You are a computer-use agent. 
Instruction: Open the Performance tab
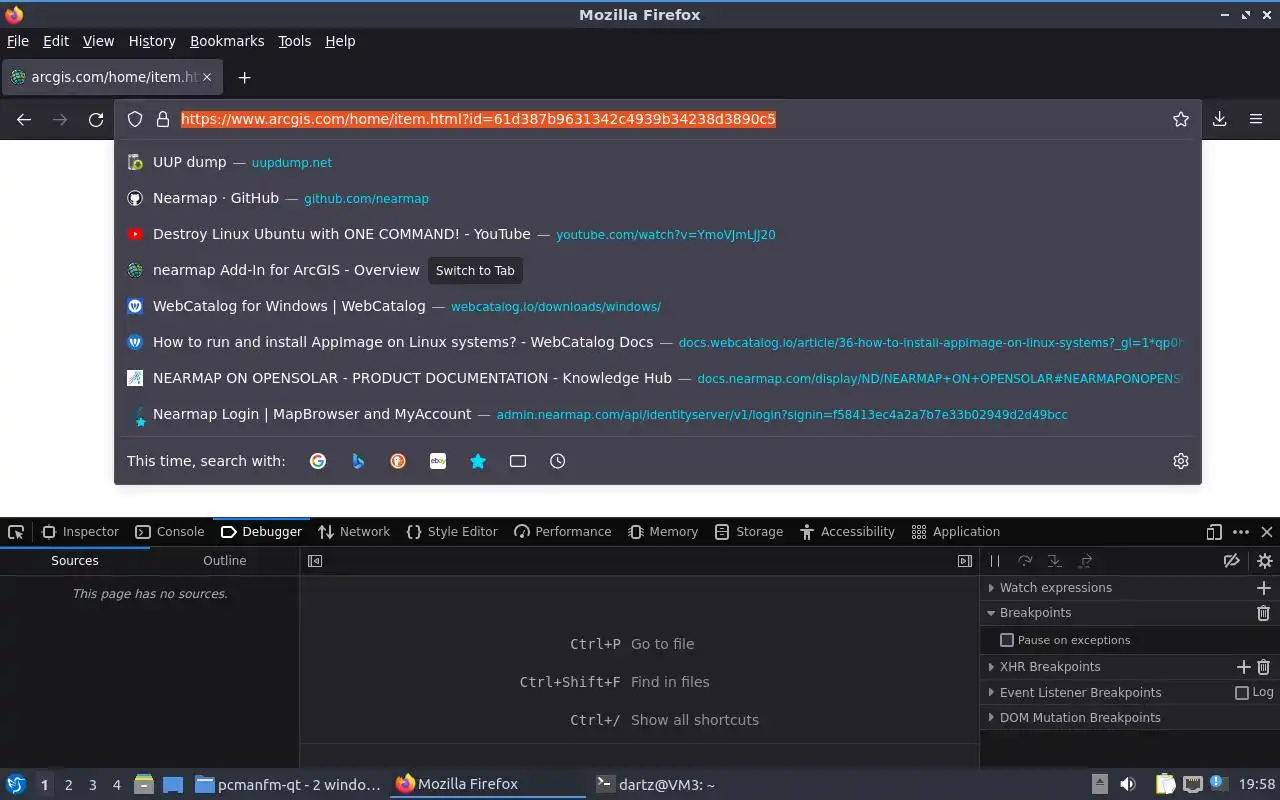pyautogui.click(x=562, y=532)
